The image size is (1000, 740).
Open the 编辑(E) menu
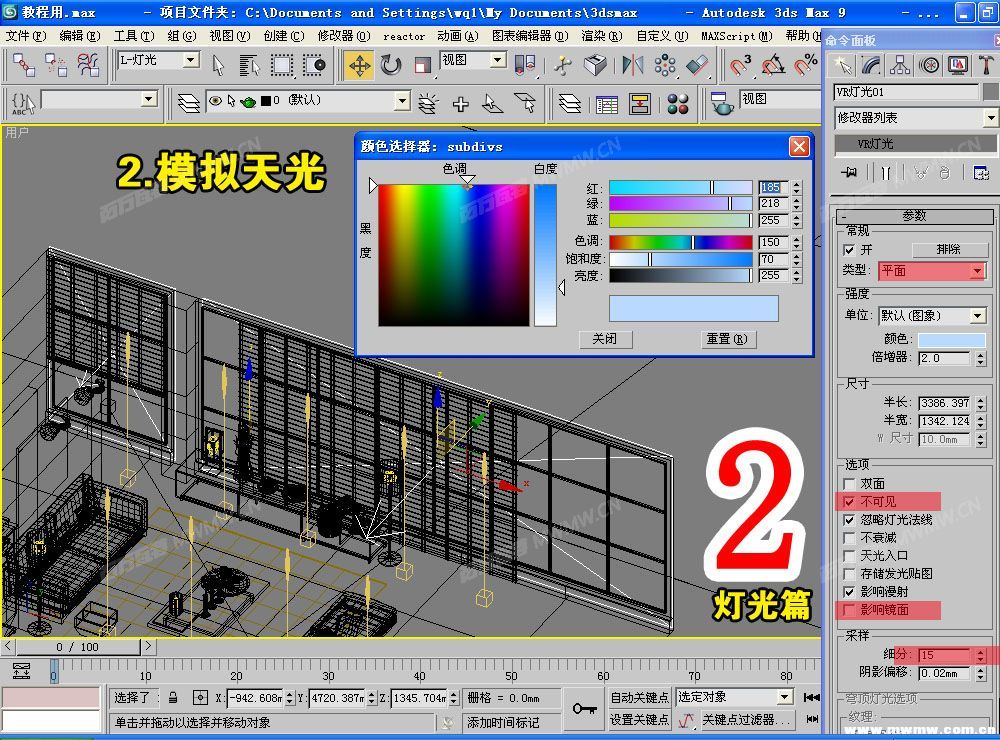[x=80, y=36]
